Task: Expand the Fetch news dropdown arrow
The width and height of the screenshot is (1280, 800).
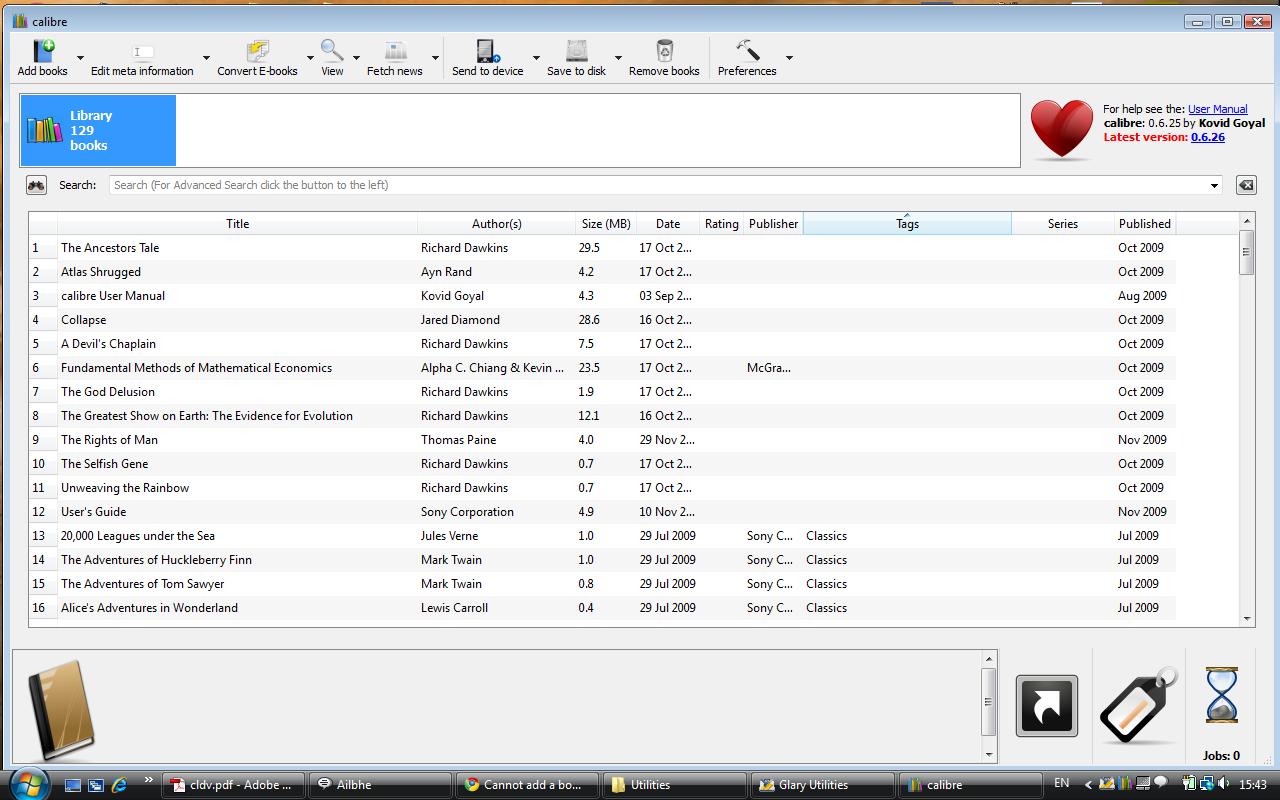Action: (435, 58)
